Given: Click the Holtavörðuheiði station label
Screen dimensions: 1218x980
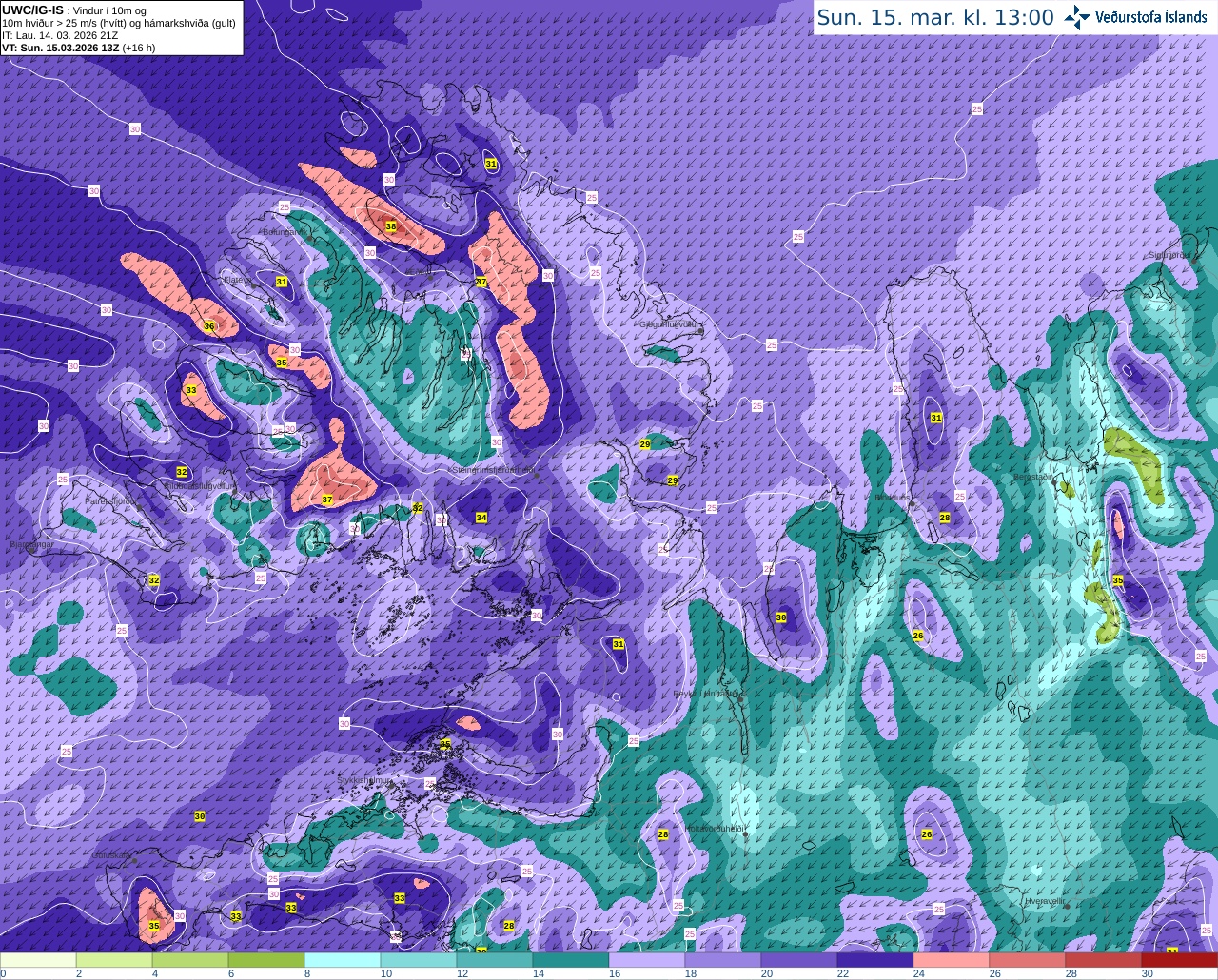Looking at the screenshot, I should (x=714, y=828).
